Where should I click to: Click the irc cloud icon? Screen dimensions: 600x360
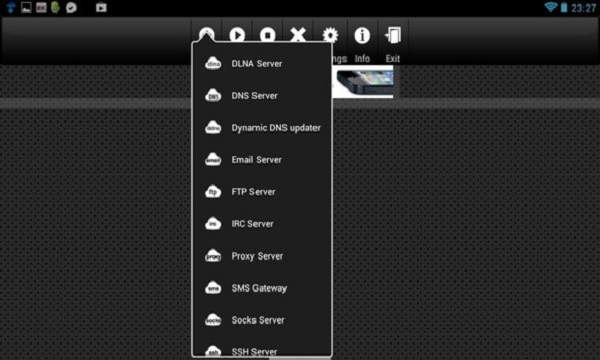(x=213, y=223)
